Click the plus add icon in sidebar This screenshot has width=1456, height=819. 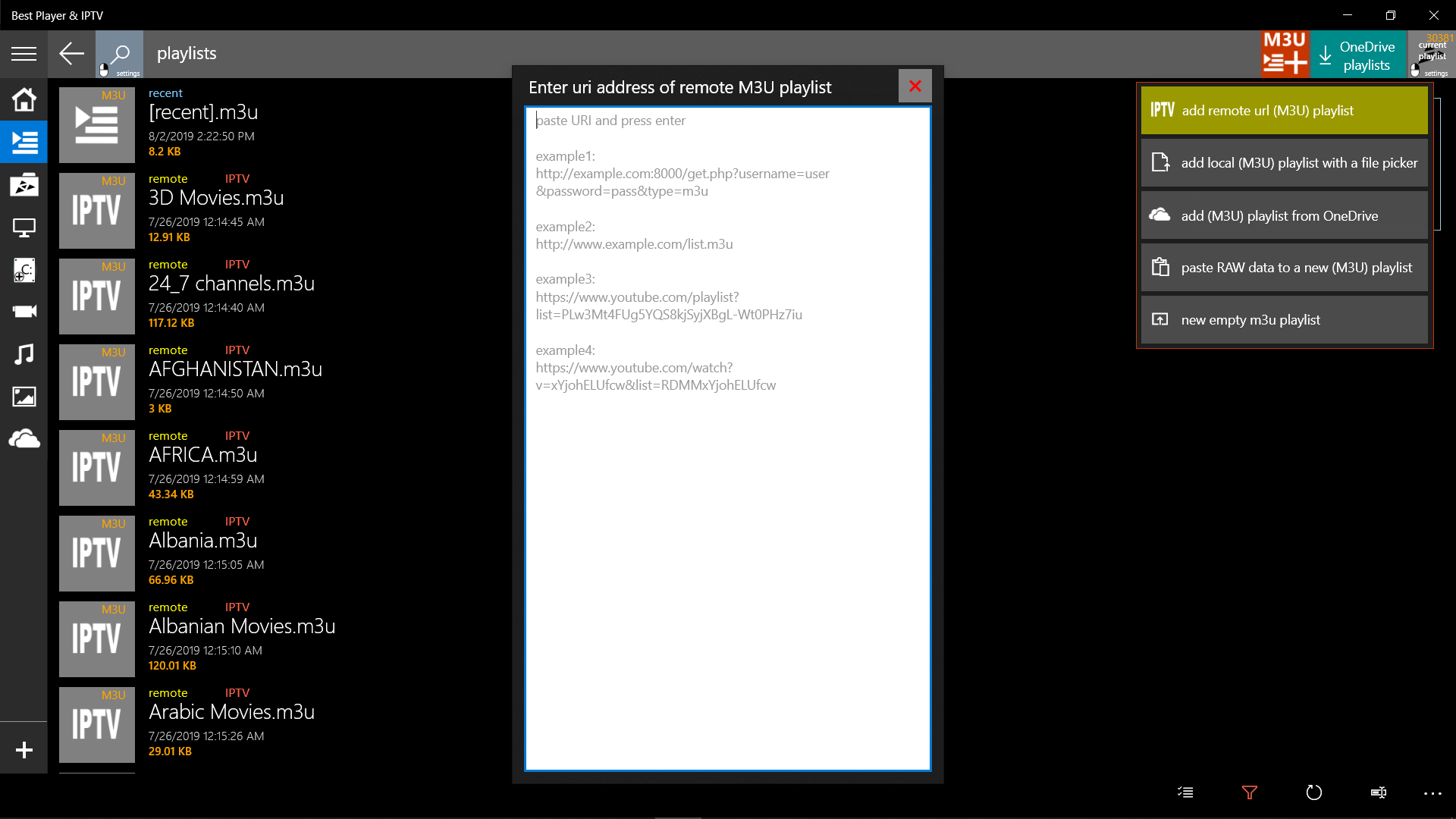point(24,750)
